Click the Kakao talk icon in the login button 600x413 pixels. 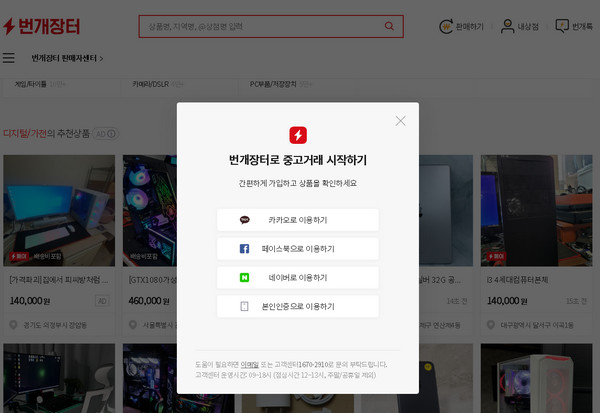(245, 220)
